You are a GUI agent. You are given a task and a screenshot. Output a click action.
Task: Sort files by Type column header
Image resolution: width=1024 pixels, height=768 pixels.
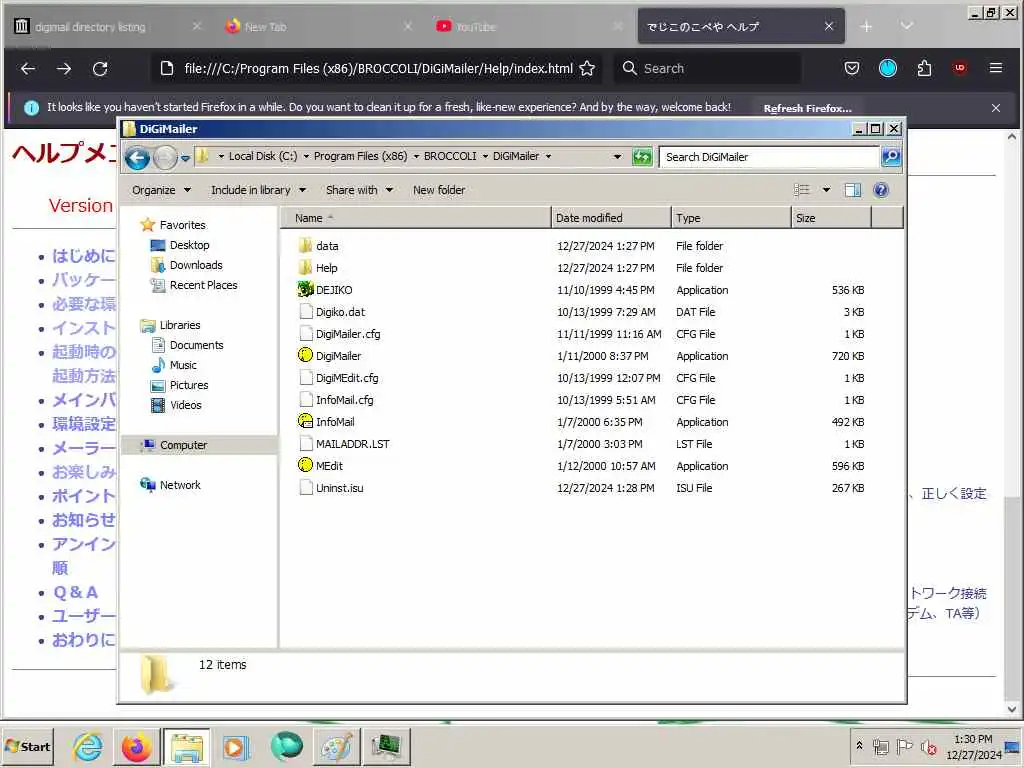click(x=731, y=217)
